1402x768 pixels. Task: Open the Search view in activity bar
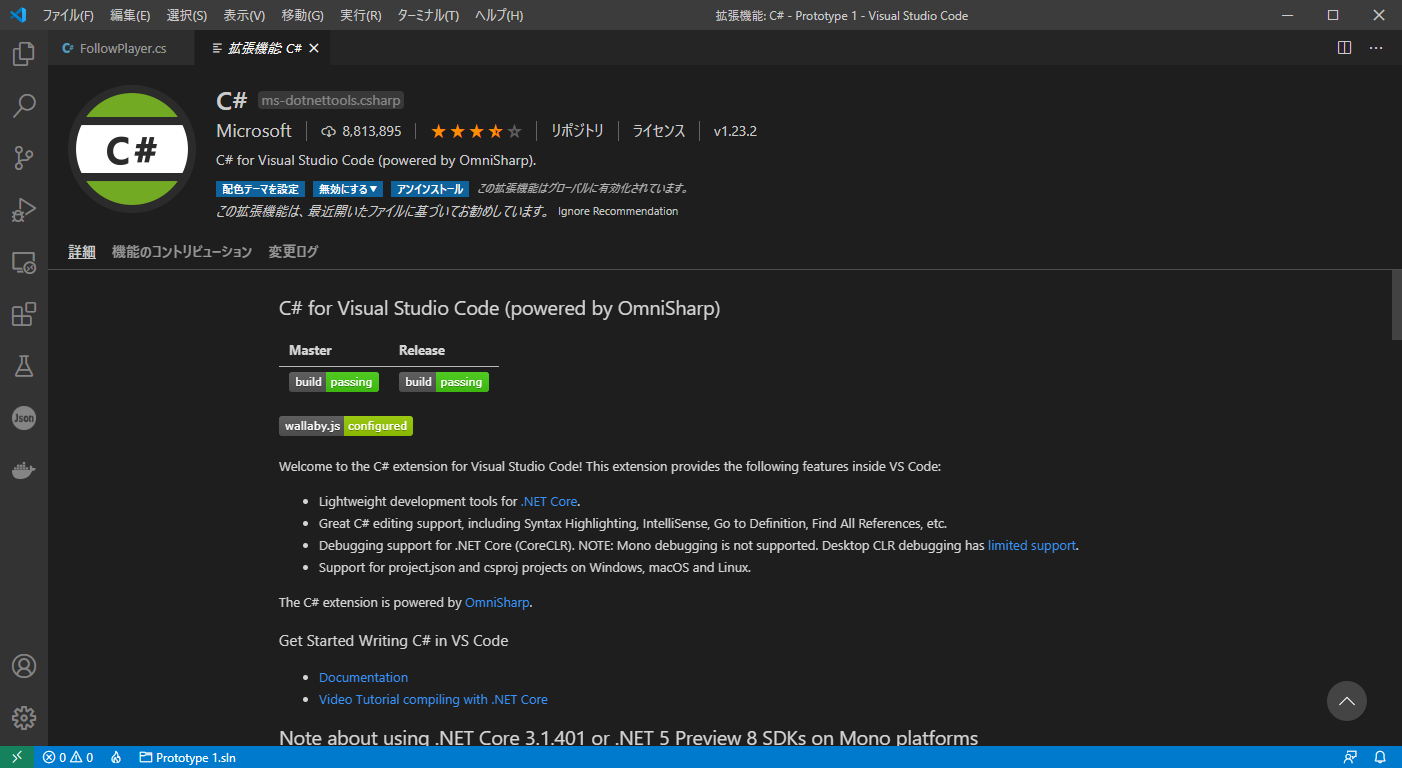tap(24, 106)
